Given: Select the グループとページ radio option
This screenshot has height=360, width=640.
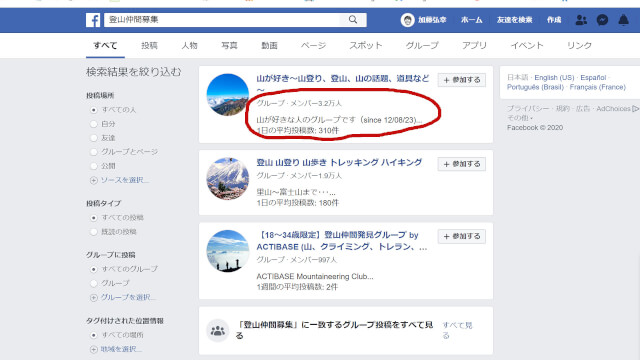Looking at the screenshot, I should pyautogui.click(x=93, y=152).
